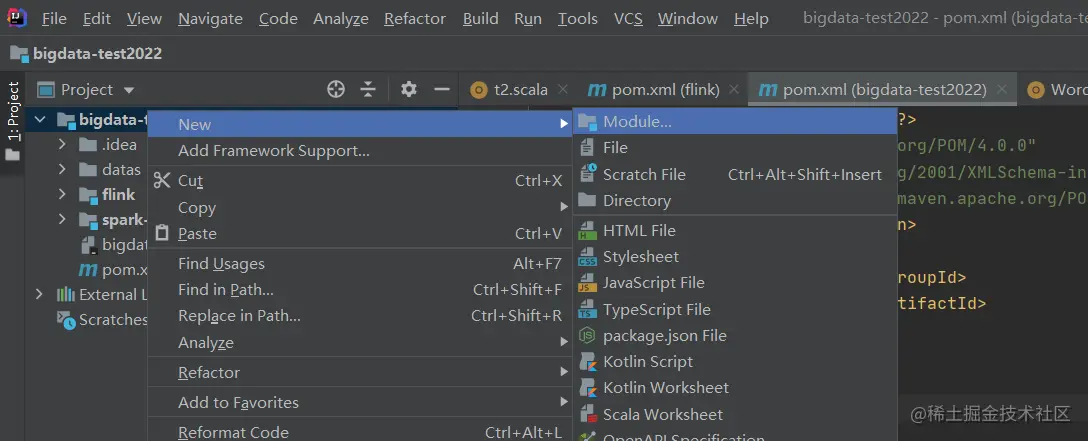Select File in the New submenu
The width and height of the screenshot is (1088, 441).
[736, 148]
